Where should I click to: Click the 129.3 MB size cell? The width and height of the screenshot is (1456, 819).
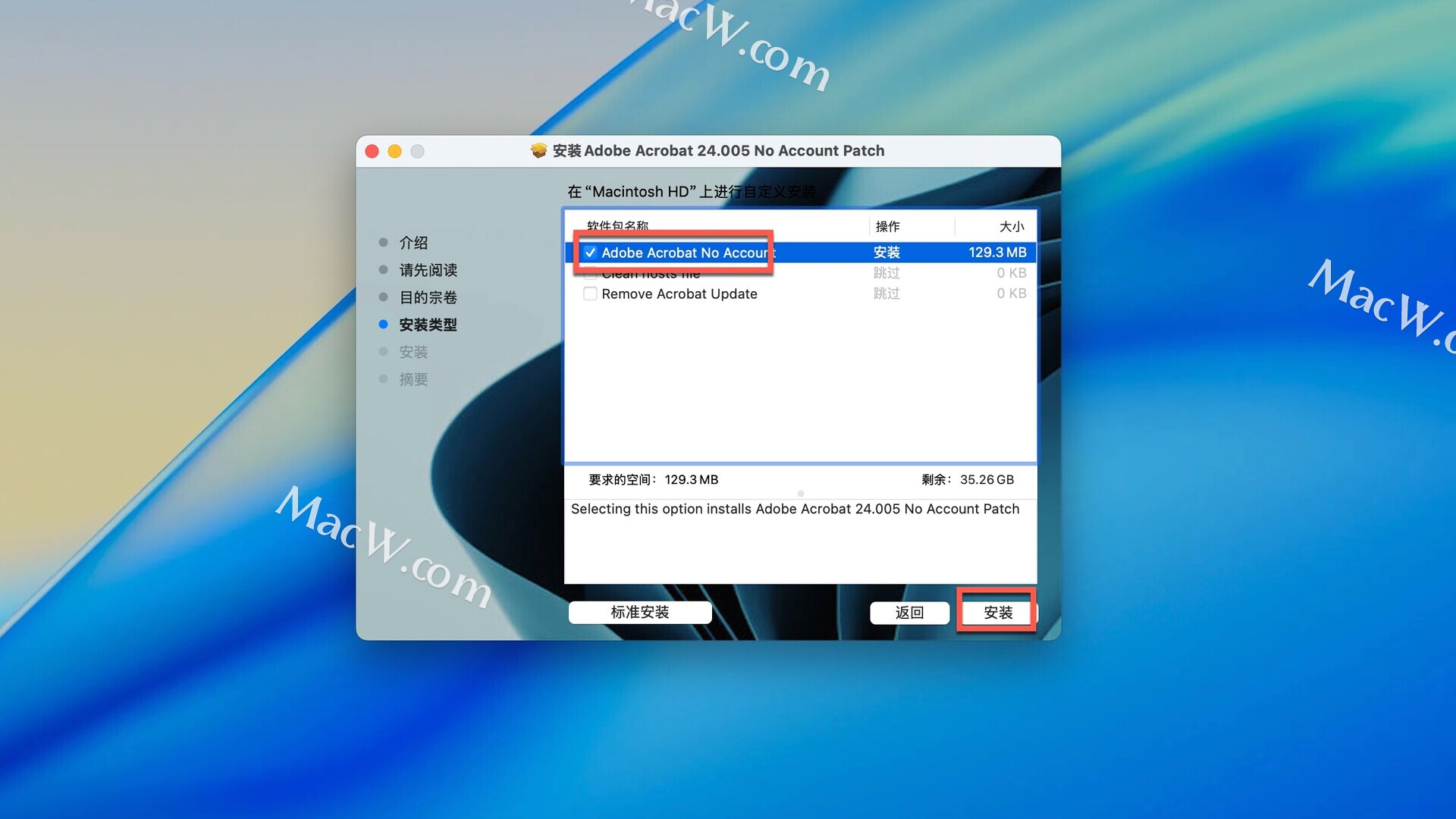point(997,253)
